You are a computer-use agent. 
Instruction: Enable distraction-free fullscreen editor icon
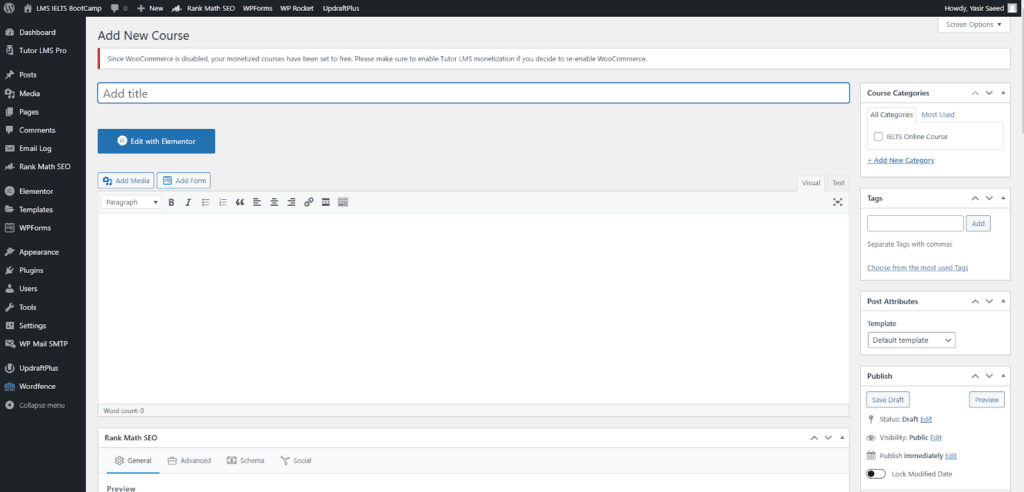click(838, 203)
